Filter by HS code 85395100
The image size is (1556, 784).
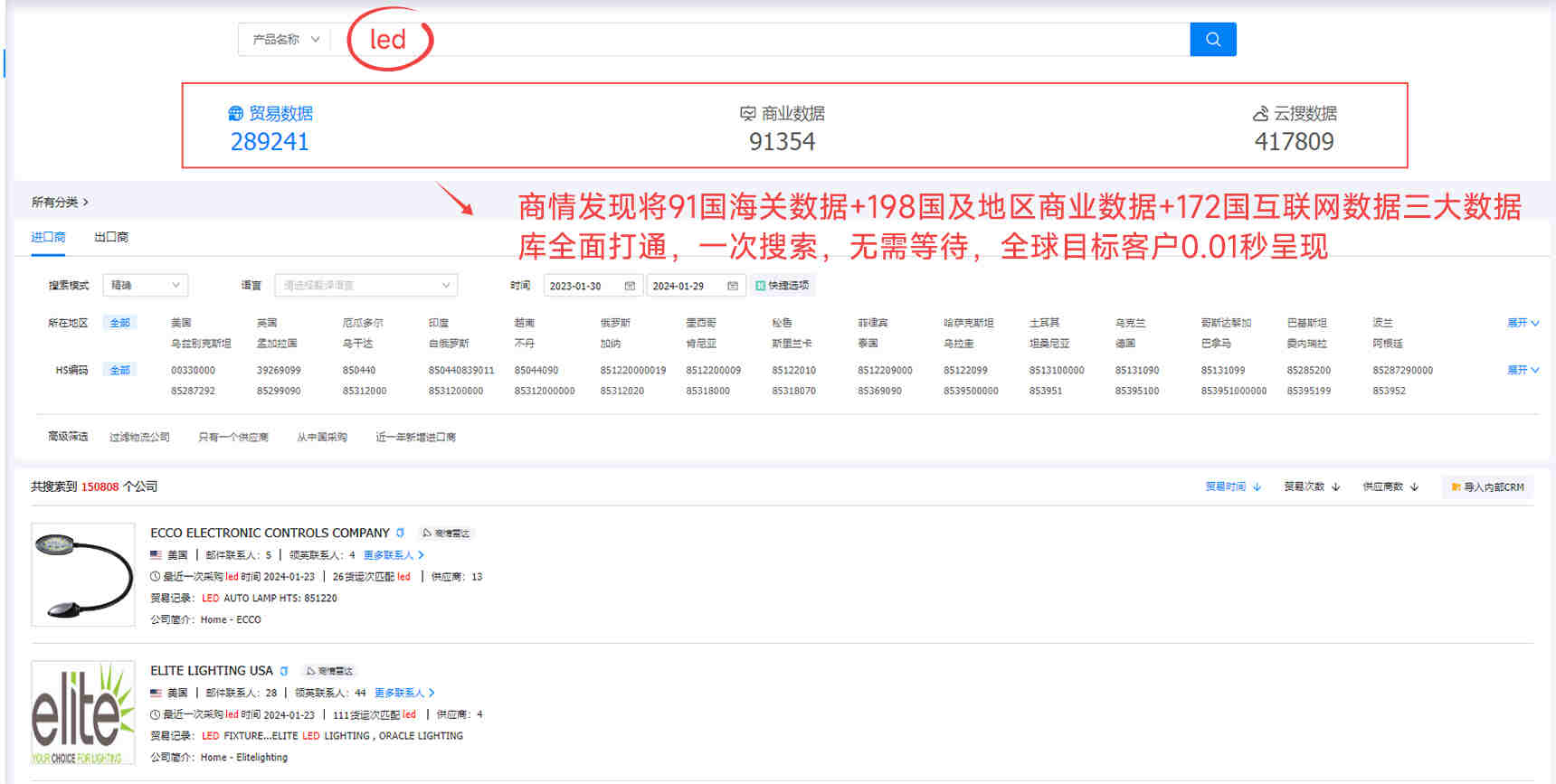pos(1137,391)
